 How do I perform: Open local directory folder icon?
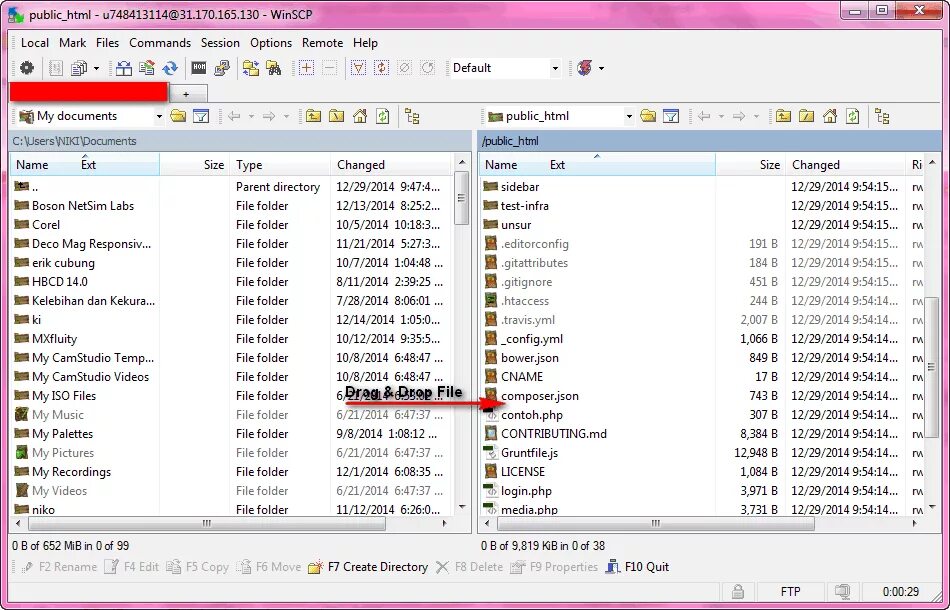point(178,116)
